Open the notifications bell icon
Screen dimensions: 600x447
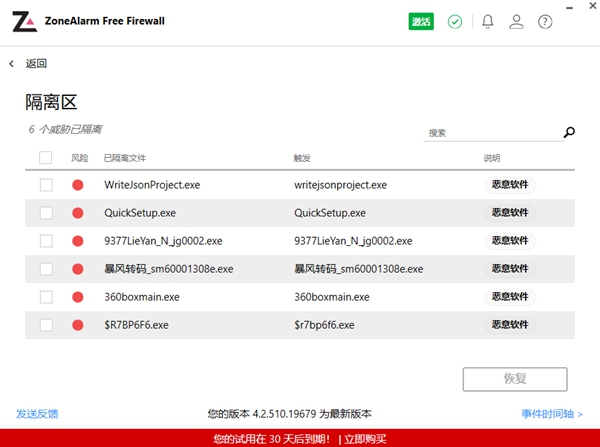point(488,21)
